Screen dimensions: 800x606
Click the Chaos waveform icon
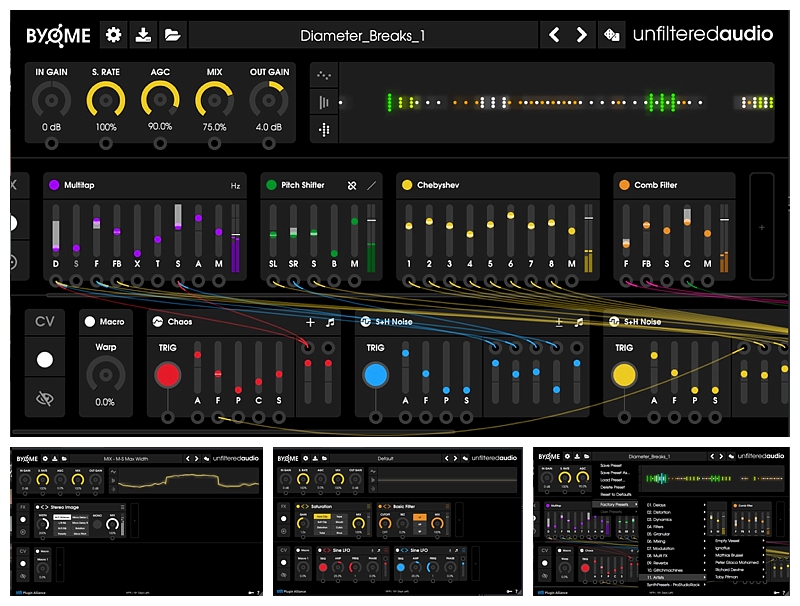coord(158,321)
